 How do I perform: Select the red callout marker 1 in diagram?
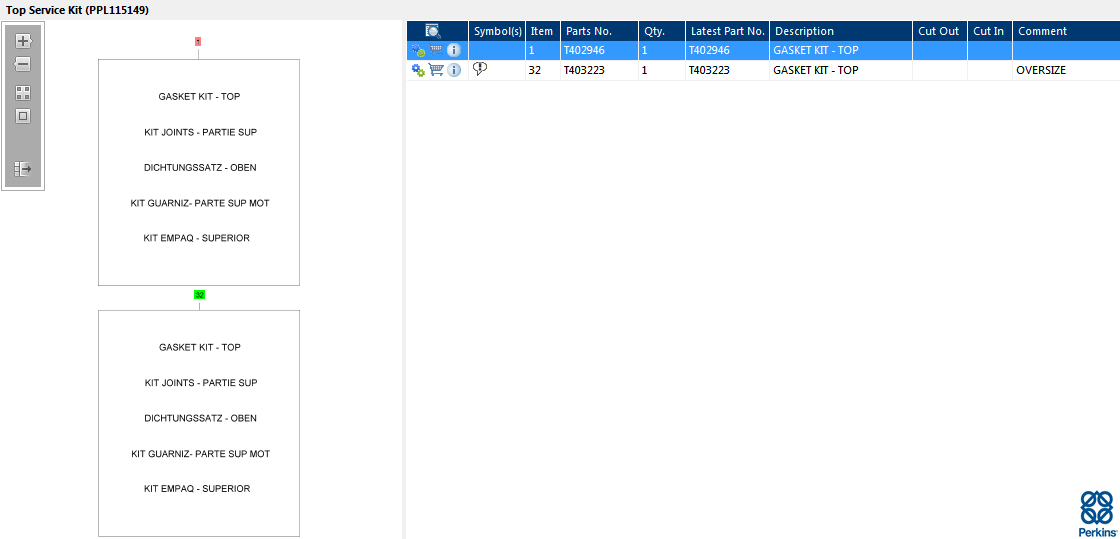pos(198,41)
